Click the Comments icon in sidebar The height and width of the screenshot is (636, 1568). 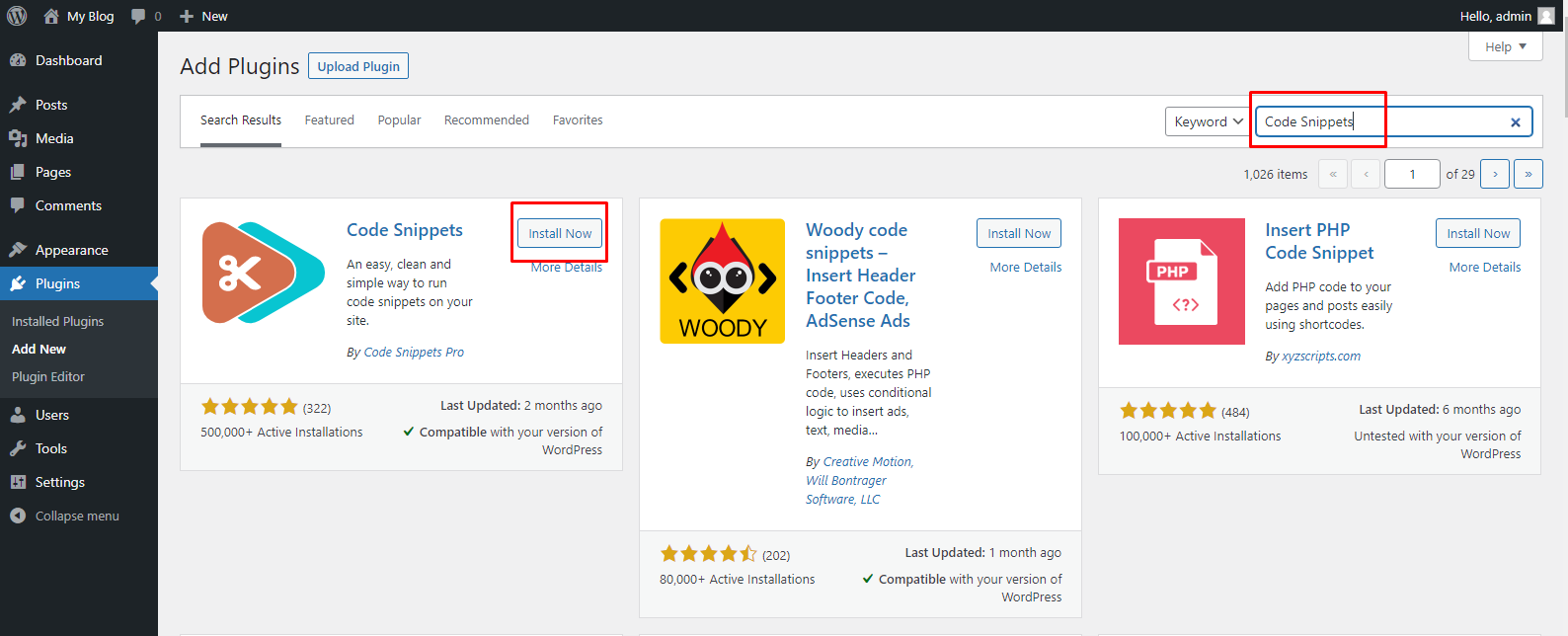pyautogui.click(x=18, y=205)
